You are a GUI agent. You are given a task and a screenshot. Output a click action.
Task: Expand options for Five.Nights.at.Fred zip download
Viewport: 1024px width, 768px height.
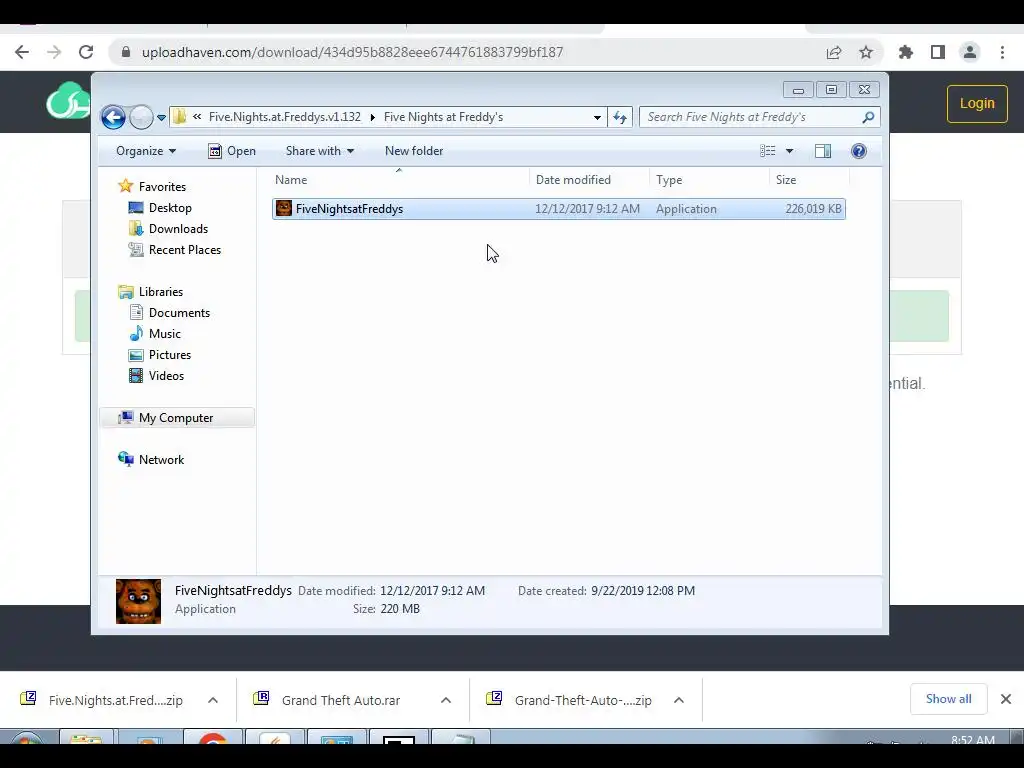(x=213, y=700)
